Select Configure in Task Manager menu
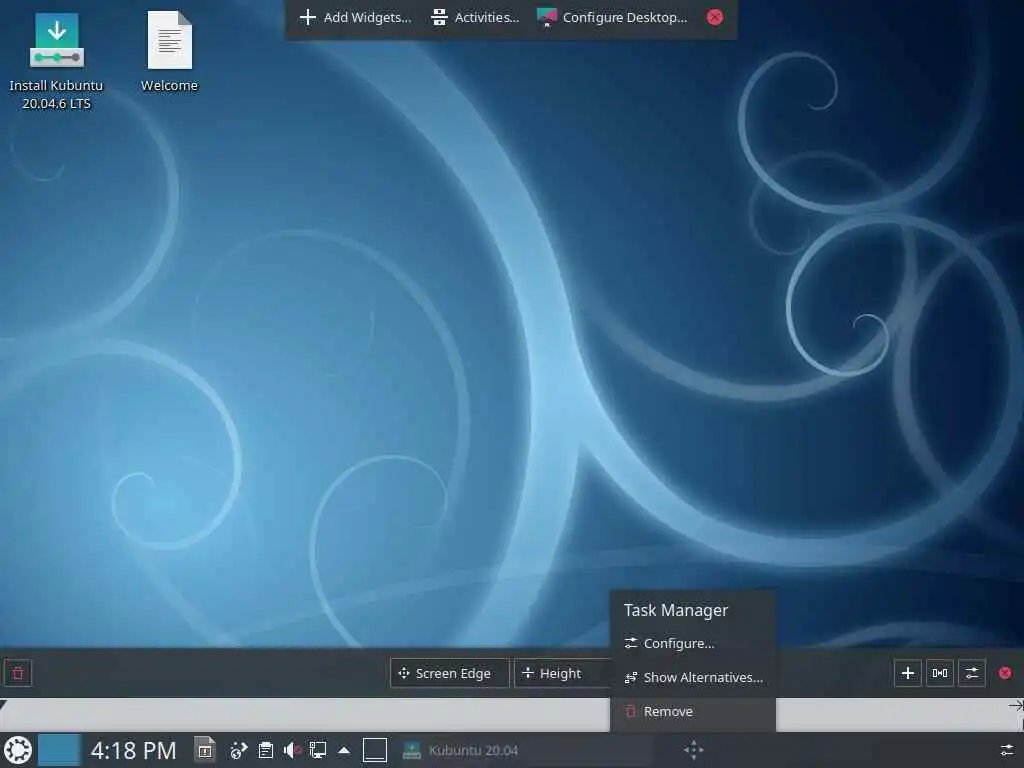This screenshot has width=1024, height=768. pyautogui.click(x=692, y=643)
